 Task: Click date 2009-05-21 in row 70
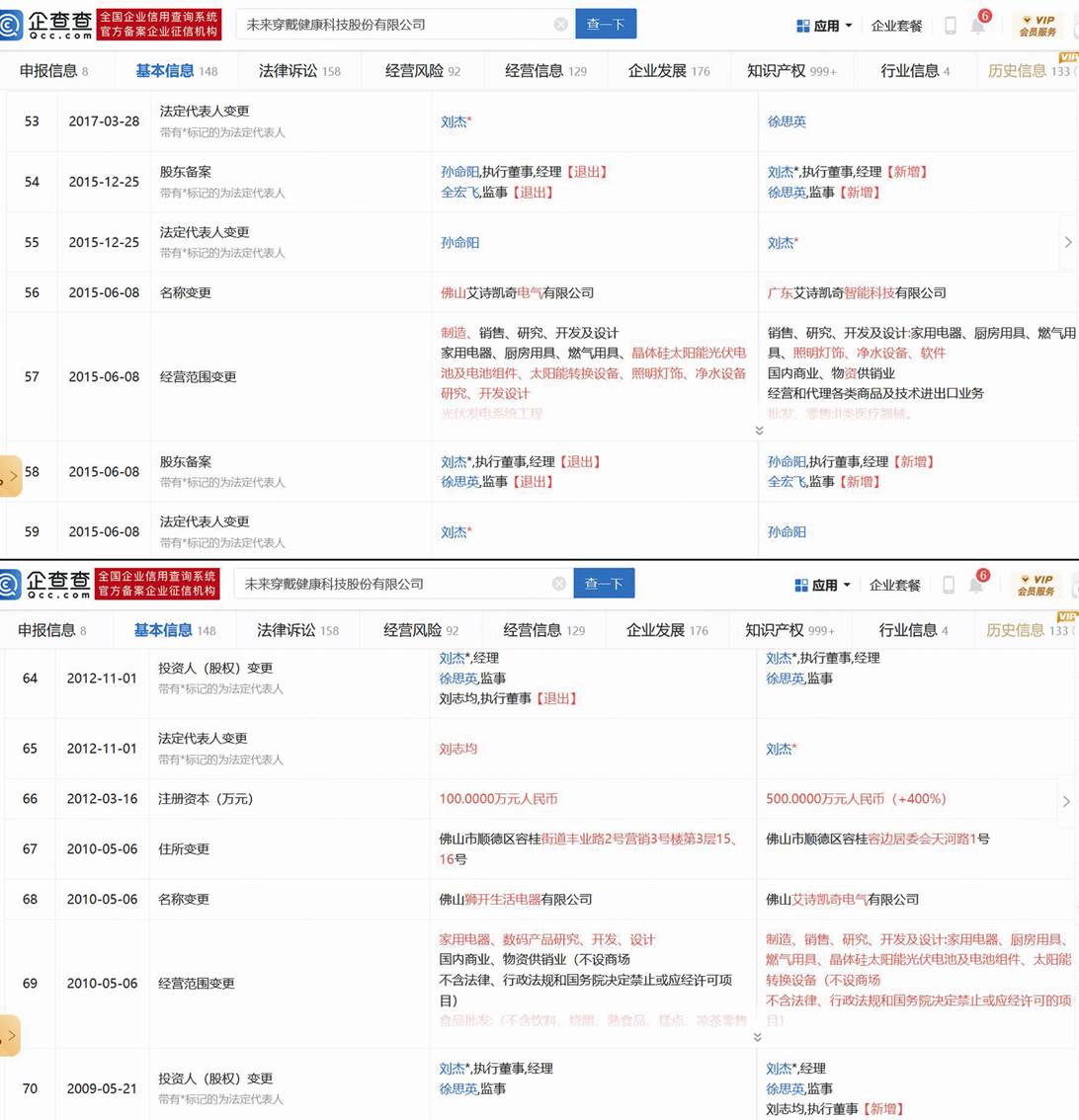(102, 1088)
